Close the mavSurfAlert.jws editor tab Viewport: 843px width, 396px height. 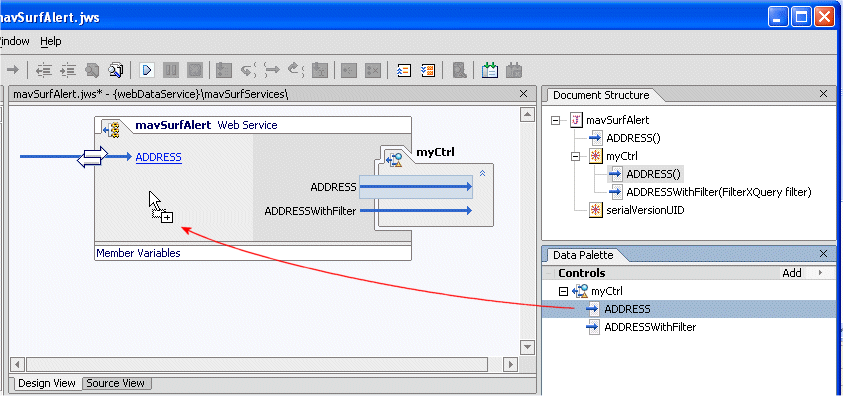(524, 93)
